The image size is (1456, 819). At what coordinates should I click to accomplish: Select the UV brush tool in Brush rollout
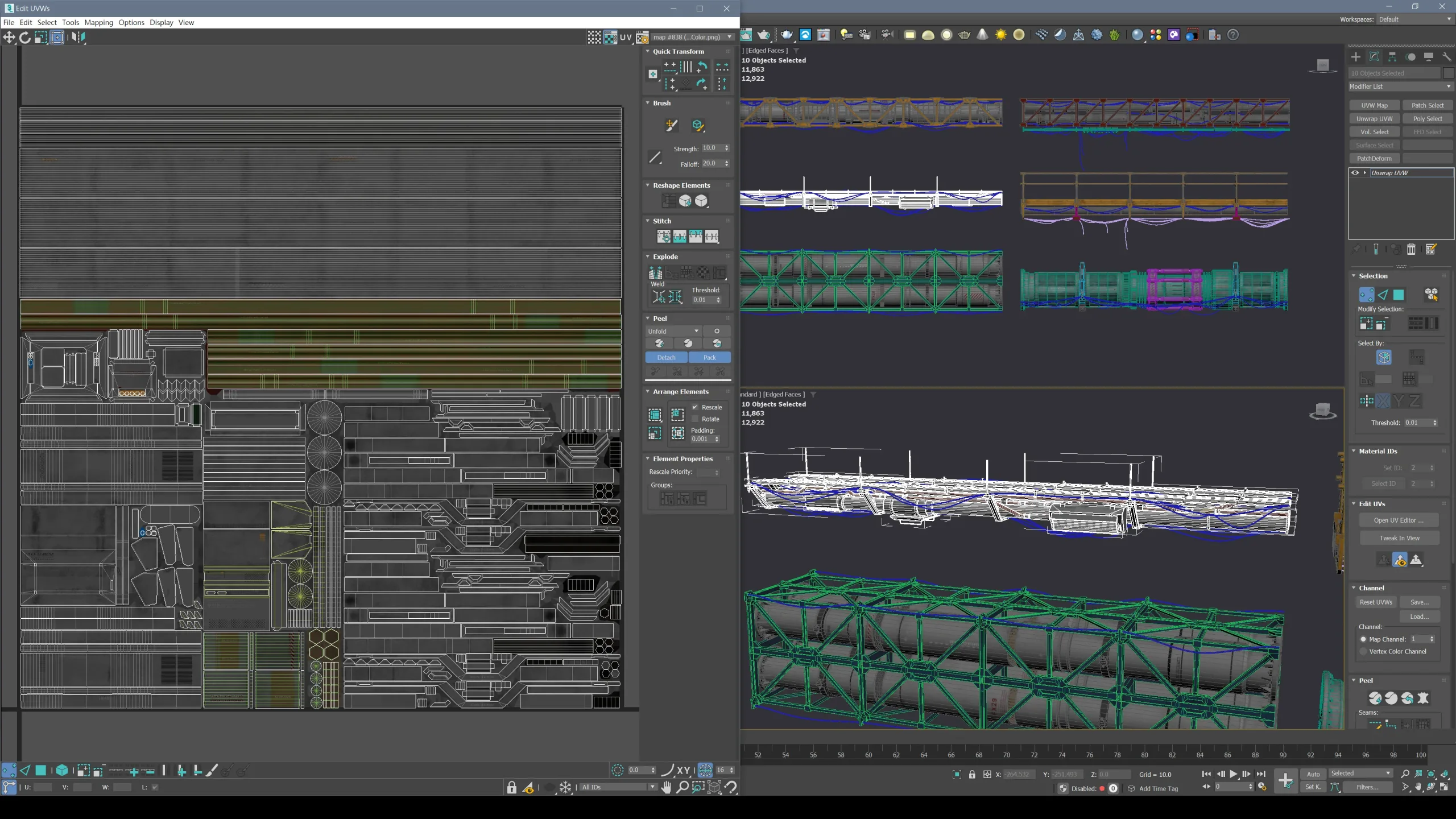671,126
